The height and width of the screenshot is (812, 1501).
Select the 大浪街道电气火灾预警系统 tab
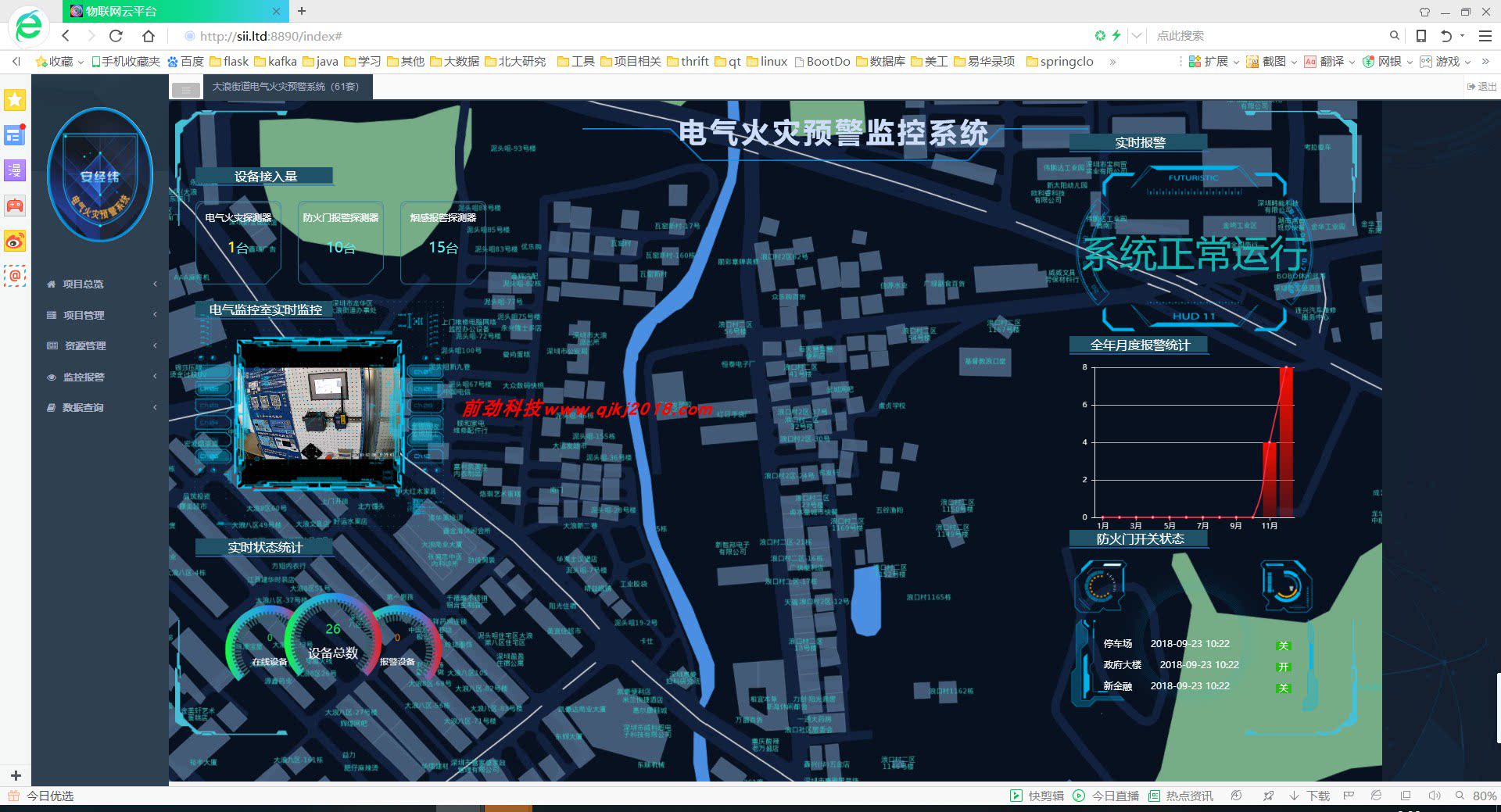[285, 87]
